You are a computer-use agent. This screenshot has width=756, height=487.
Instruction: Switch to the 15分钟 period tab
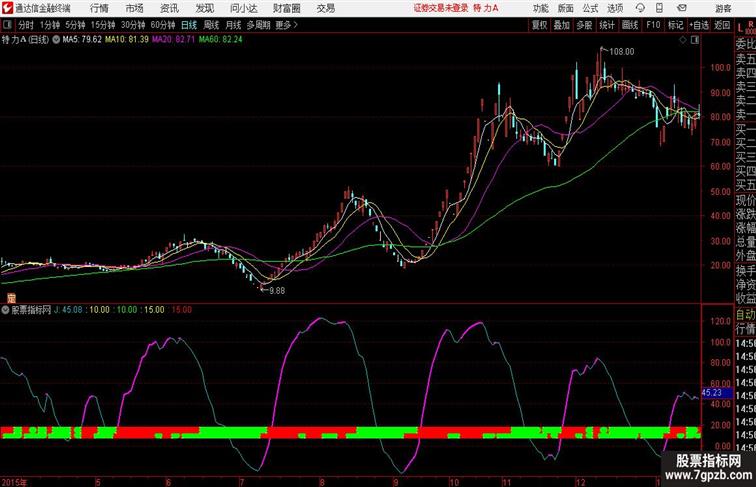click(103, 25)
